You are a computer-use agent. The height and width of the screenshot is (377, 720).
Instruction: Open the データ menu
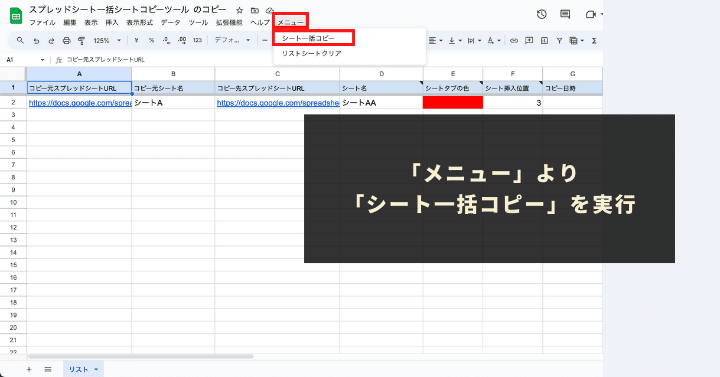pos(170,23)
